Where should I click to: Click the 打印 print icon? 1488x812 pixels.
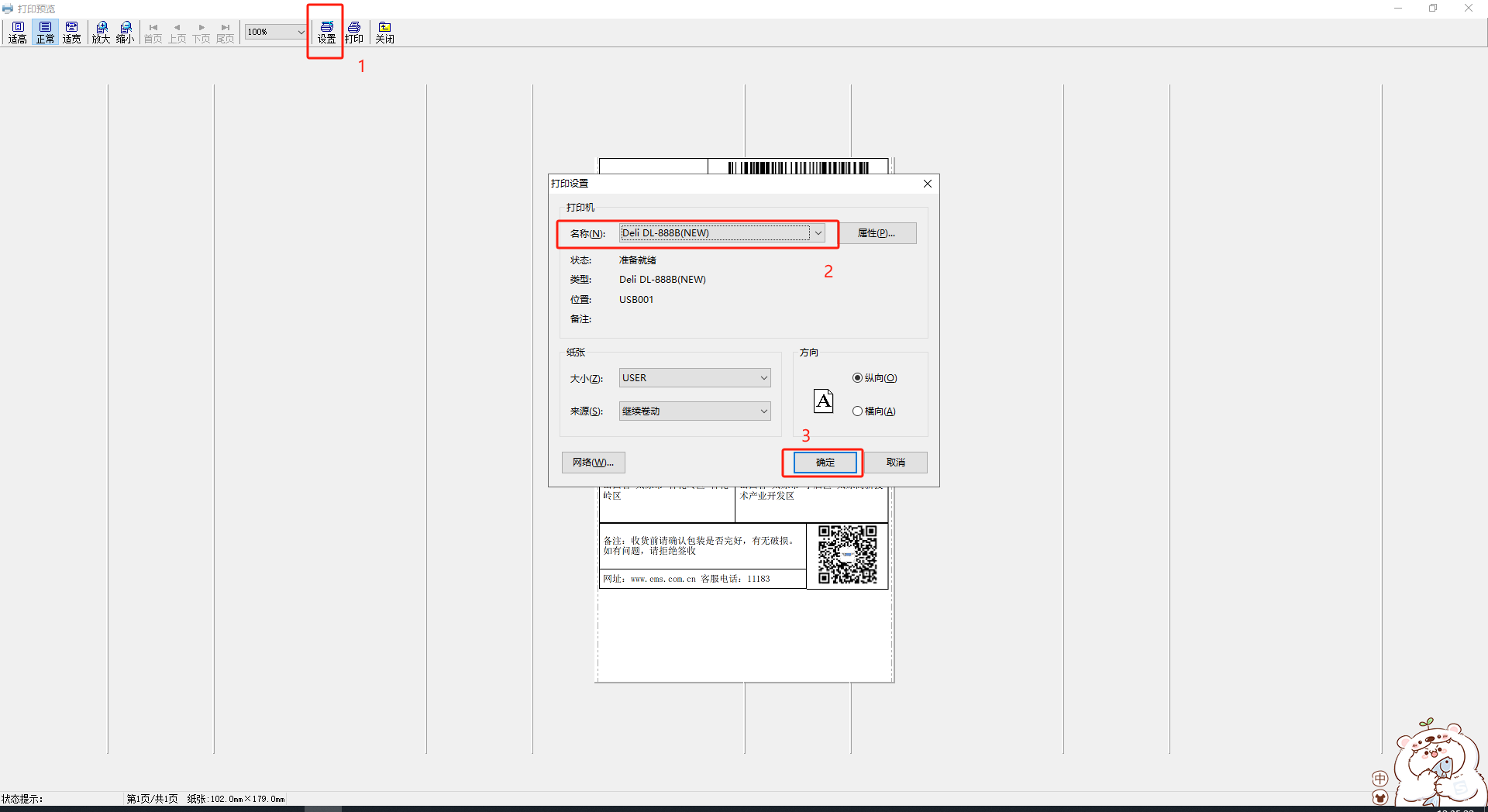[x=354, y=32]
